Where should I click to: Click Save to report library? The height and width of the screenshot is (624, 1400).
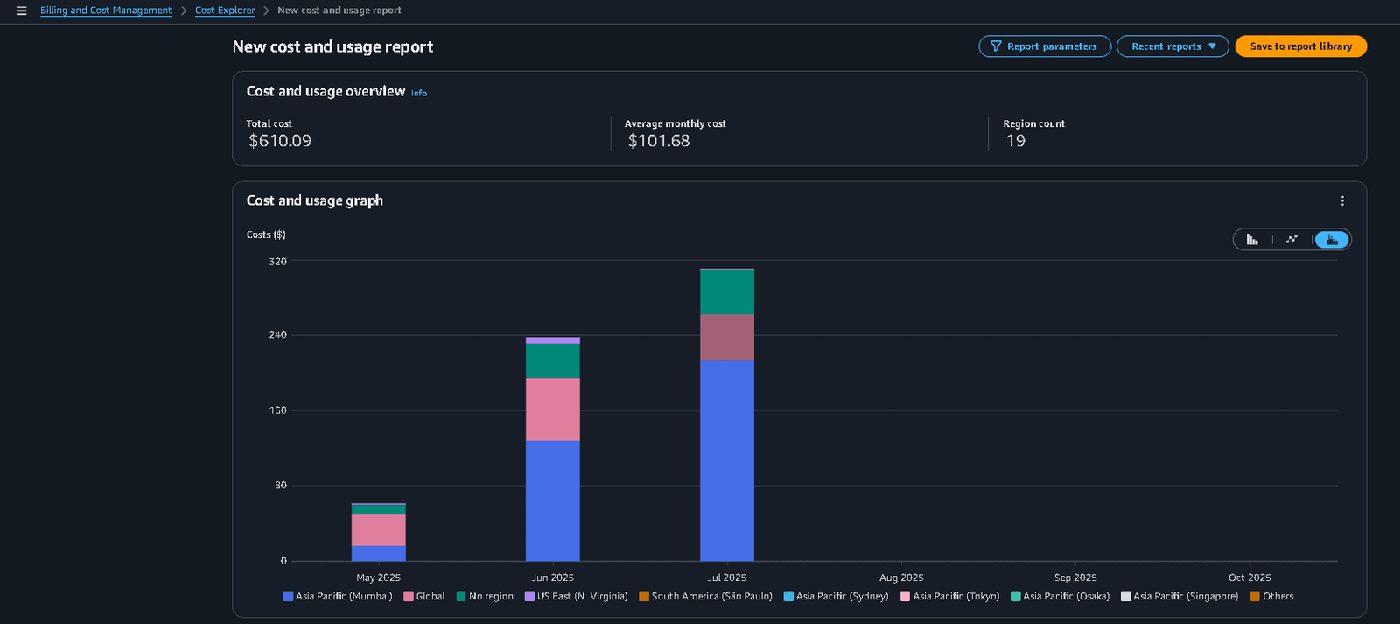(1301, 46)
